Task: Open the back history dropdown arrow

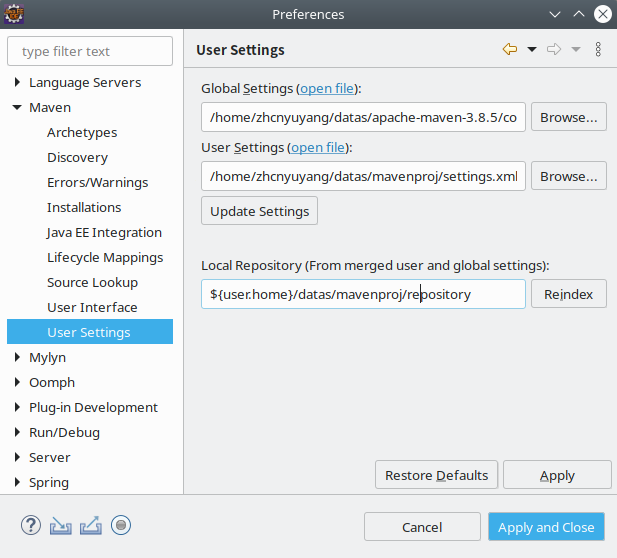Action: pyautogui.click(x=532, y=49)
